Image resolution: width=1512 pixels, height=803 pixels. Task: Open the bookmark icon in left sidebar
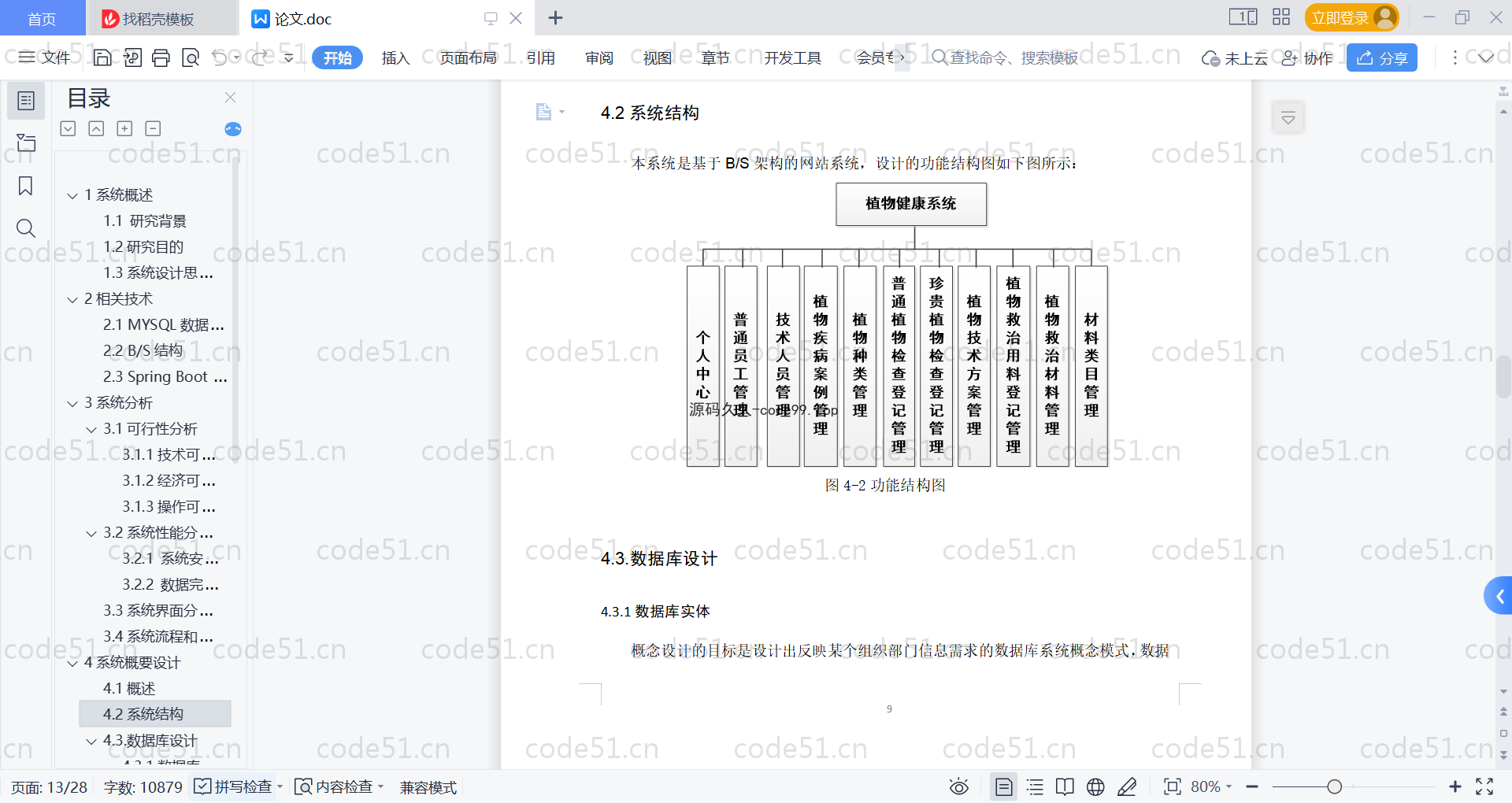coord(26,186)
